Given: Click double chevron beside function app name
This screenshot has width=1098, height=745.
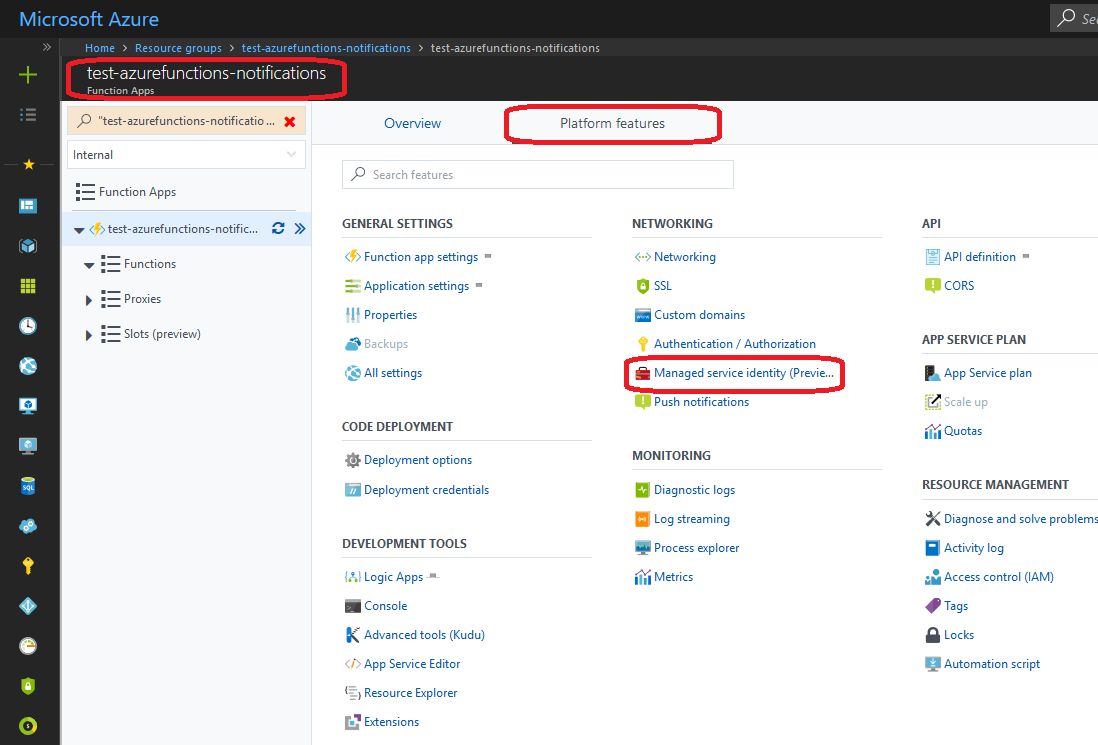Looking at the screenshot, I should (300, 228).
